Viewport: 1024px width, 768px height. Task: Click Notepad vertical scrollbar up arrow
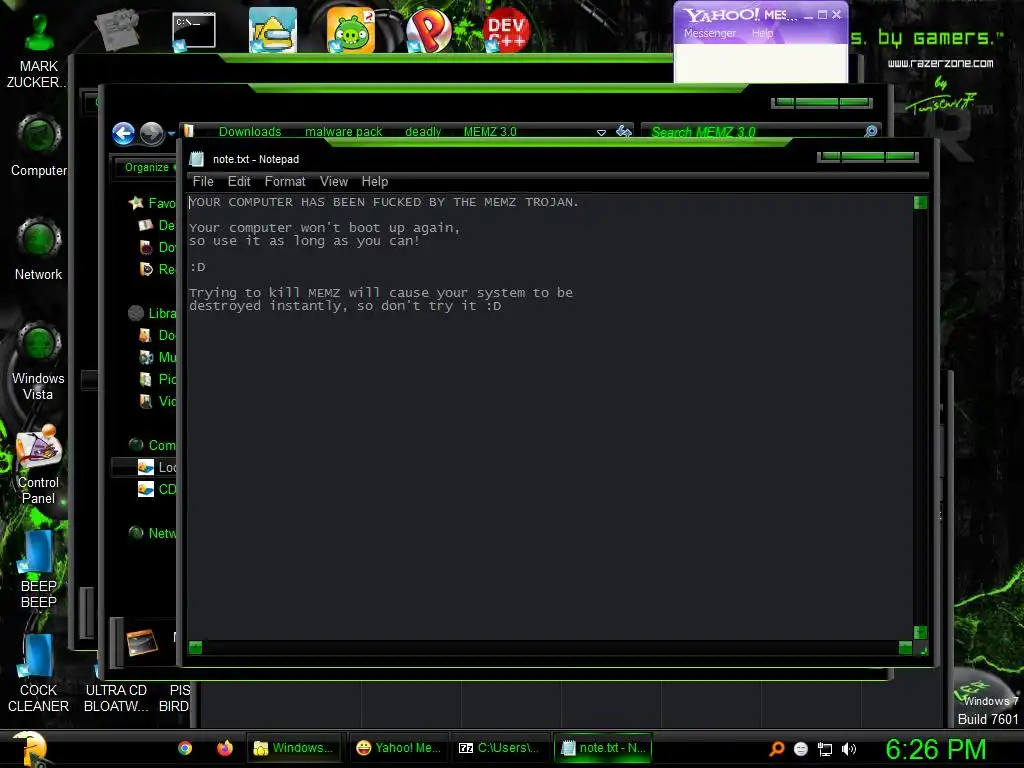point(920,202)
